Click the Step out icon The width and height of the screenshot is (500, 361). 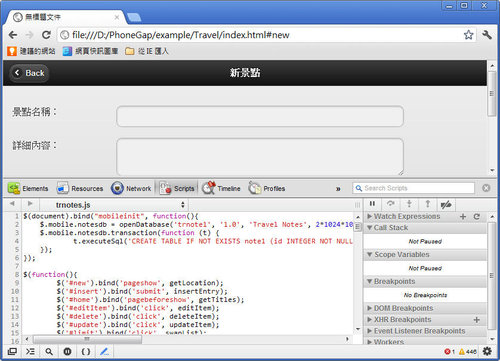(x=427, y=204)
